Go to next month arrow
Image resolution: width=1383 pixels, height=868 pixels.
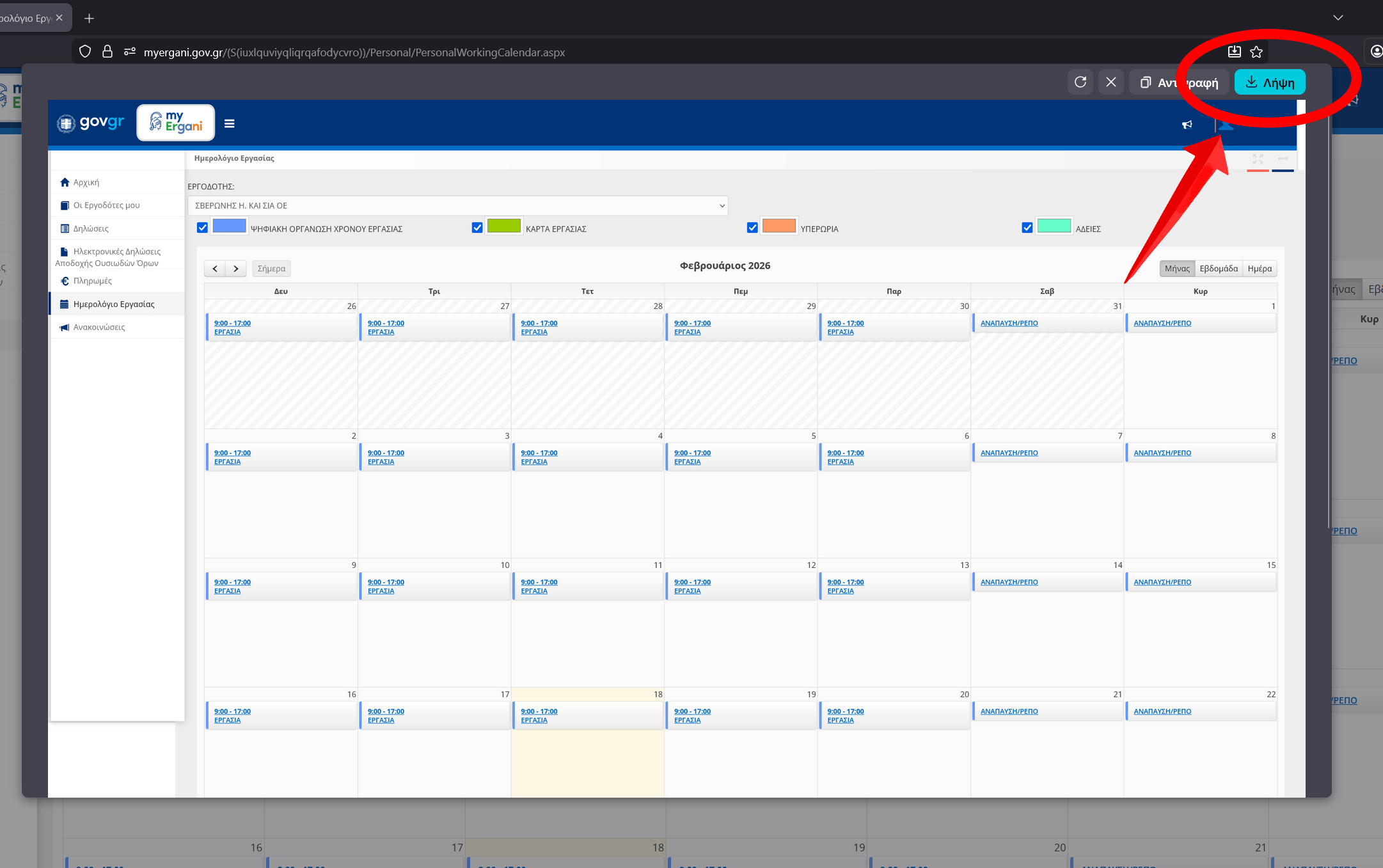coord(236,269)
